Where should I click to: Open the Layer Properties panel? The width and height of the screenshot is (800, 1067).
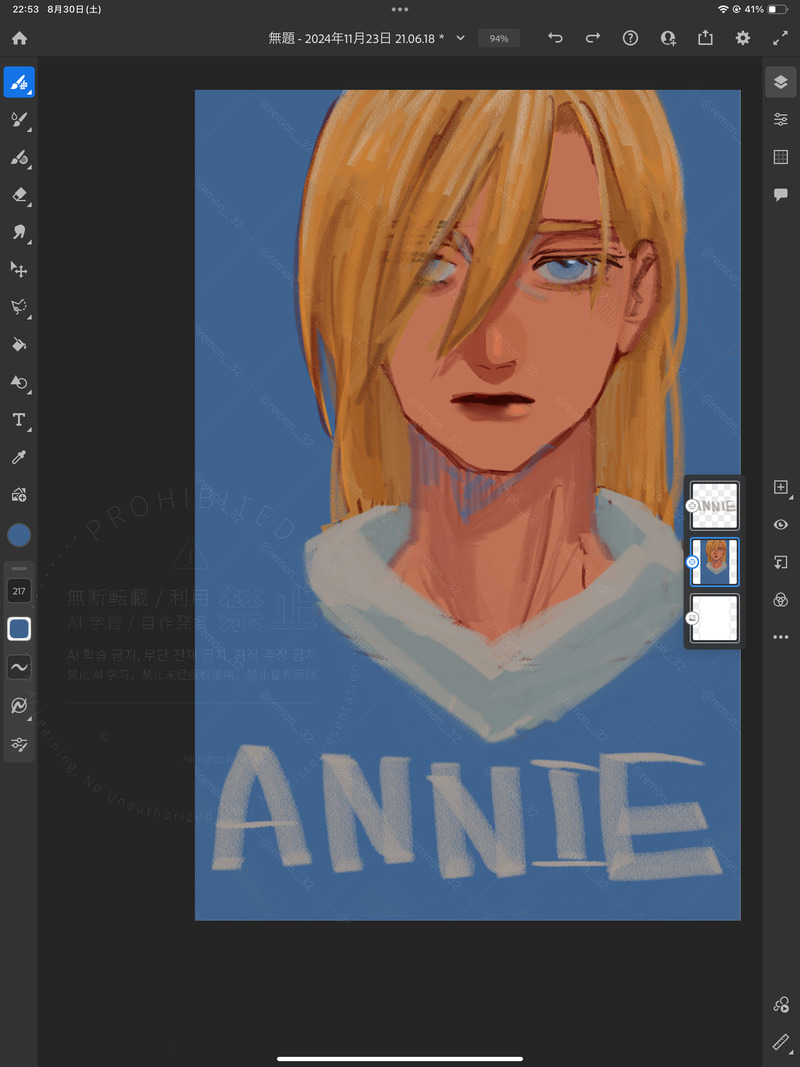coord(781,120)
